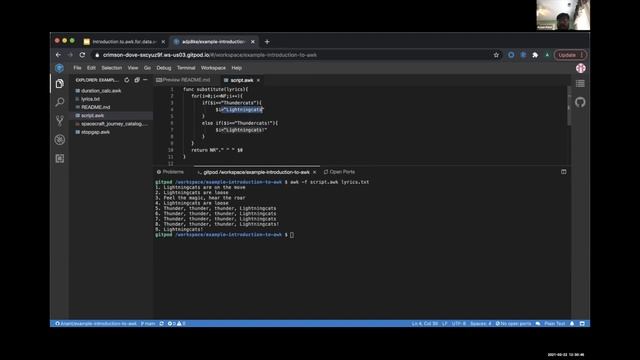Click the sync changes icon in the status bar
This screenshot has width=640, height=360.
click(x=162, y=324)
